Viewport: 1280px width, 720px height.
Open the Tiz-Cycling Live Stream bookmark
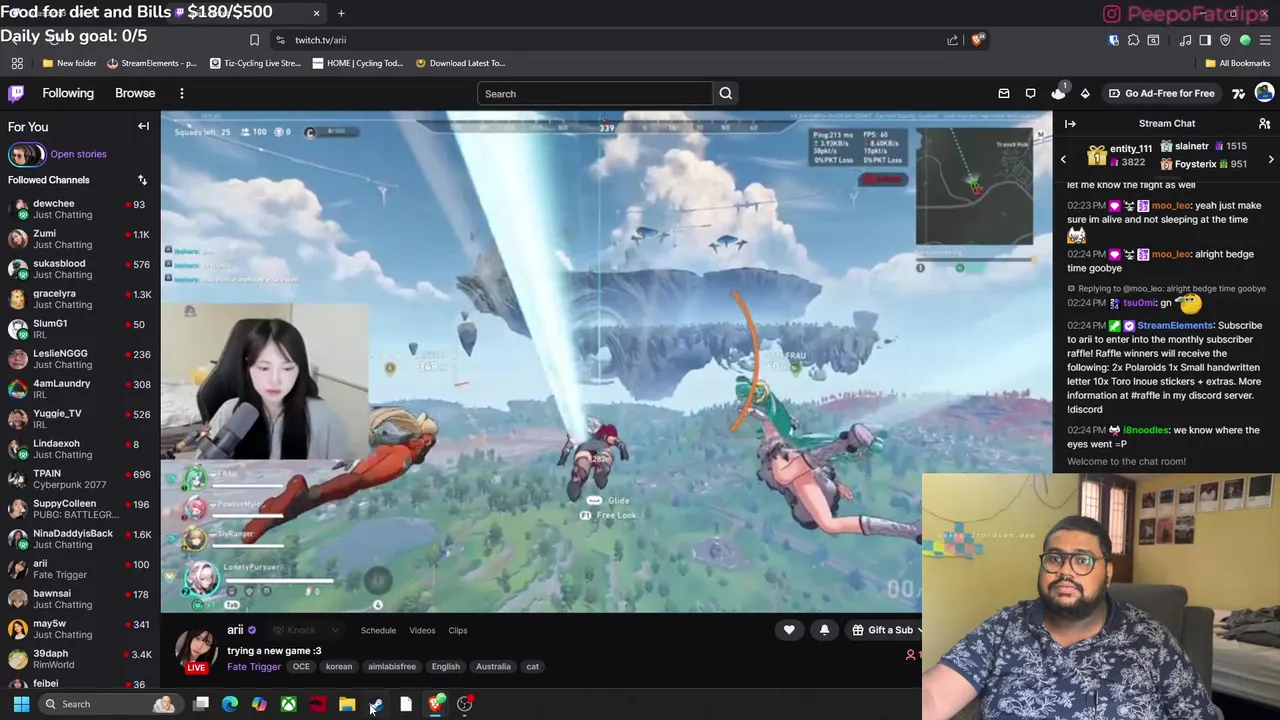tap(255, 63)
